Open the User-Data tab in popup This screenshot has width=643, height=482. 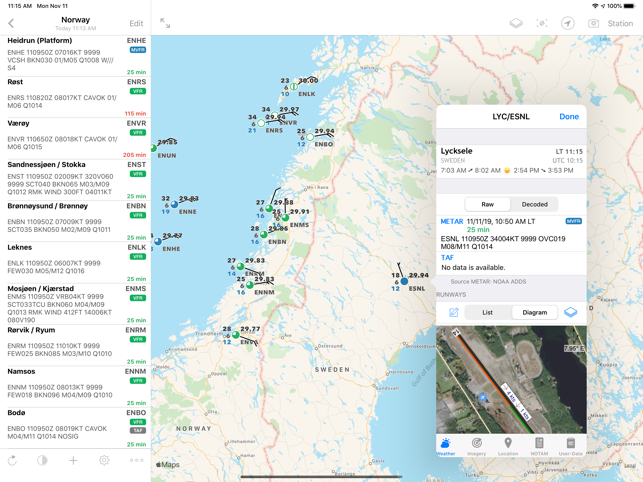pyautogui.click(x=570, y=447)
